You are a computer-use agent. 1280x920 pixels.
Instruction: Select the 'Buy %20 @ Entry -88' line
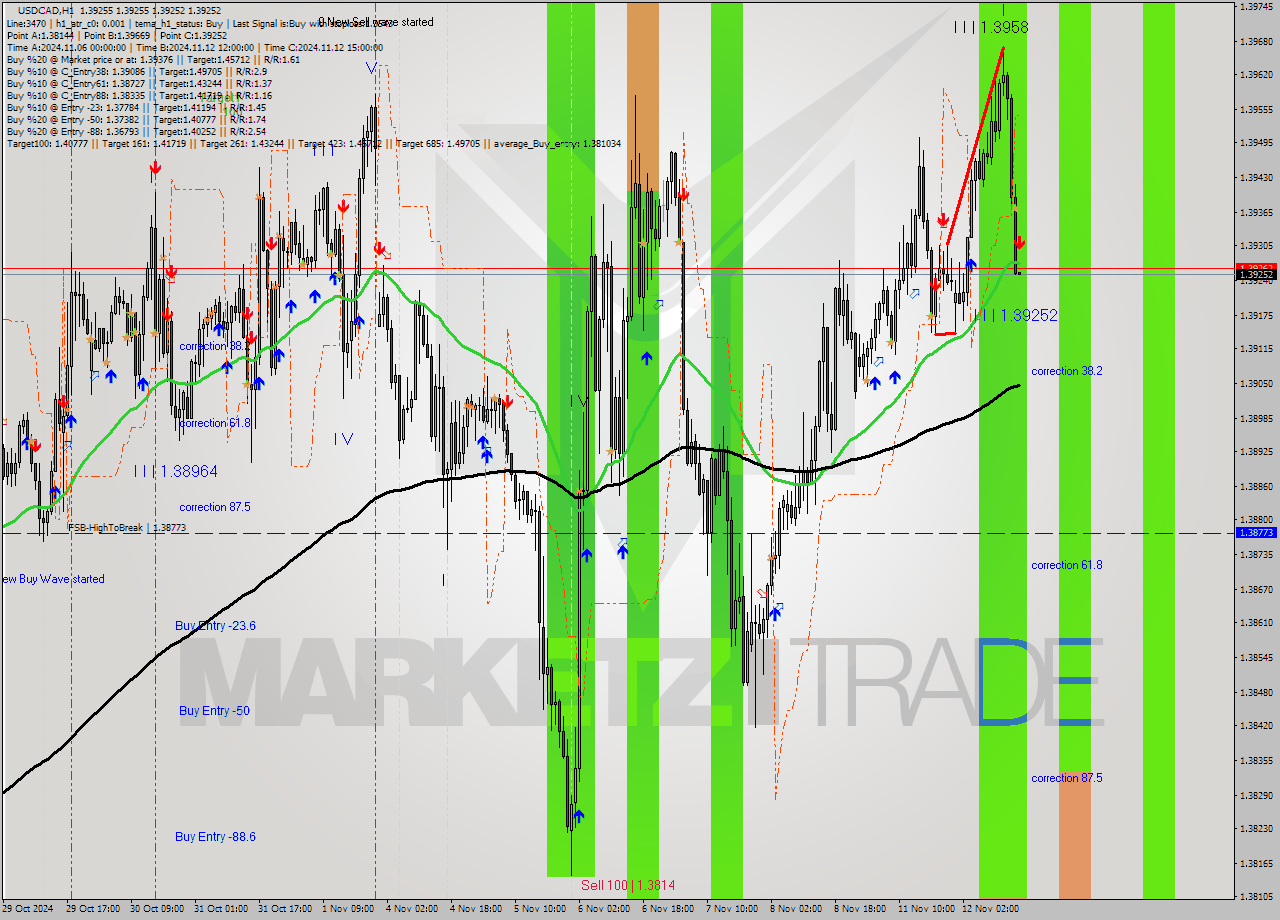click(x=136, y=131)
